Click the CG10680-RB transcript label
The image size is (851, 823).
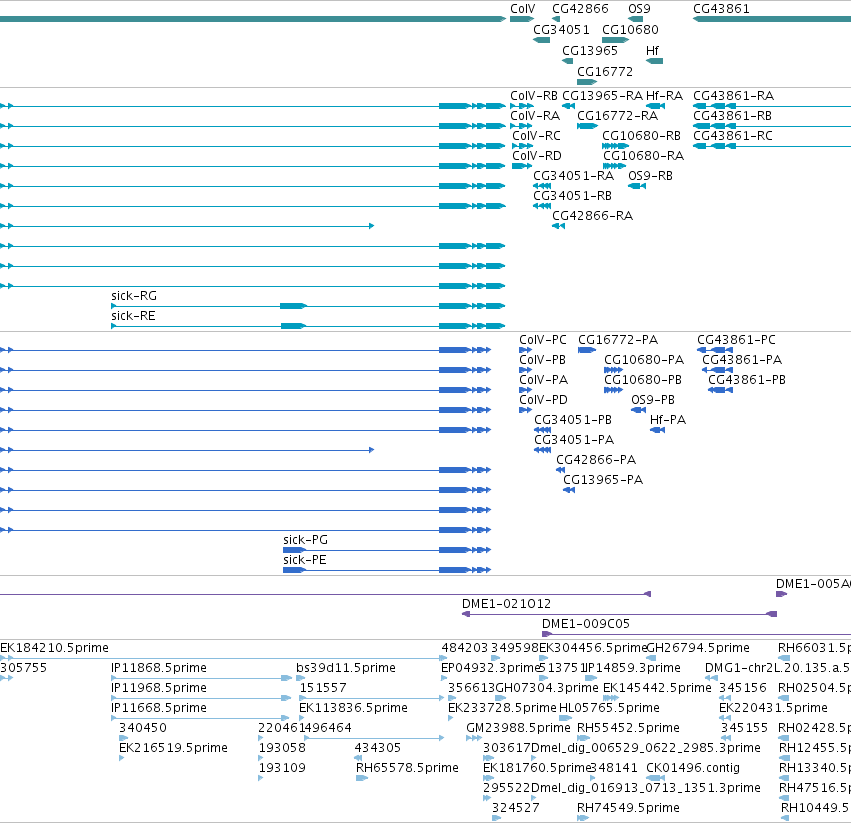pos(641,136)
